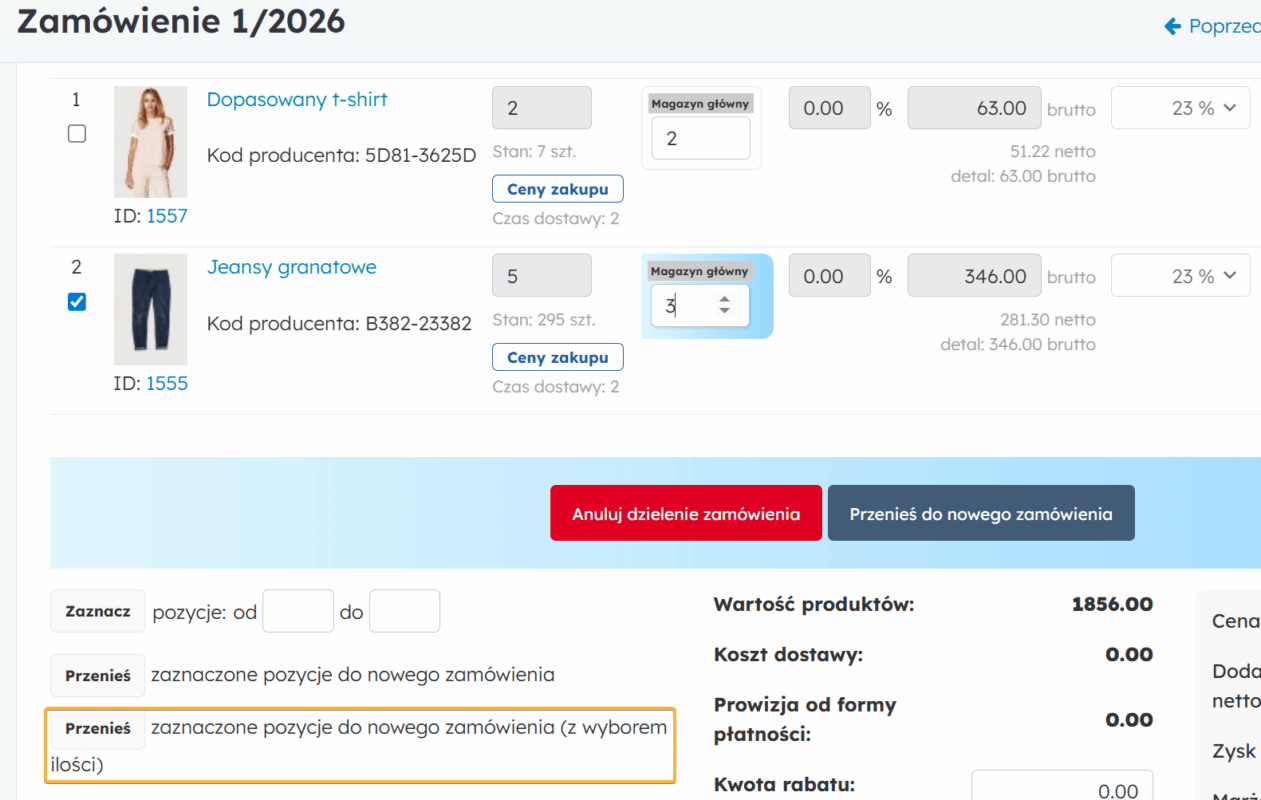The height and width of the screenshot is (800, 1261).
Task: Uncheck the Jeansy granatowe row checkbox
Action: point(77,302)
